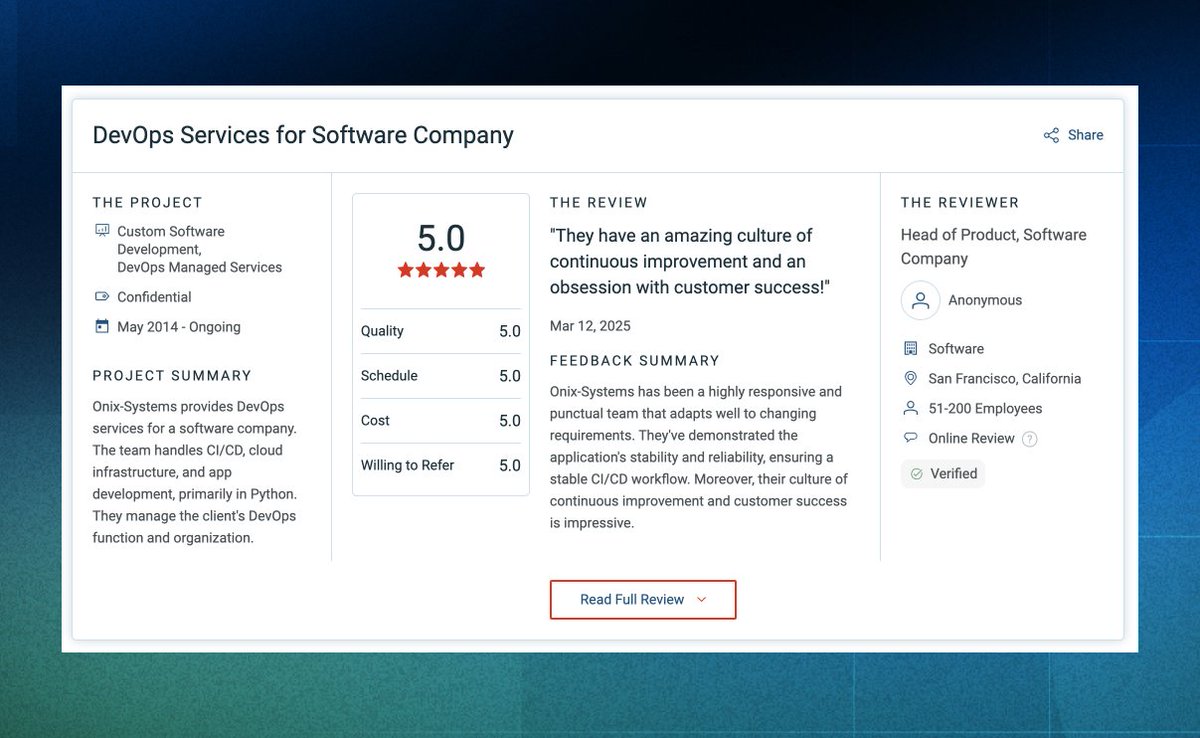Image resolution: width=1200 pixels, height=738 pixels.
Task: Click the Online Review help question icon
Action: (x=1030, y=439)
